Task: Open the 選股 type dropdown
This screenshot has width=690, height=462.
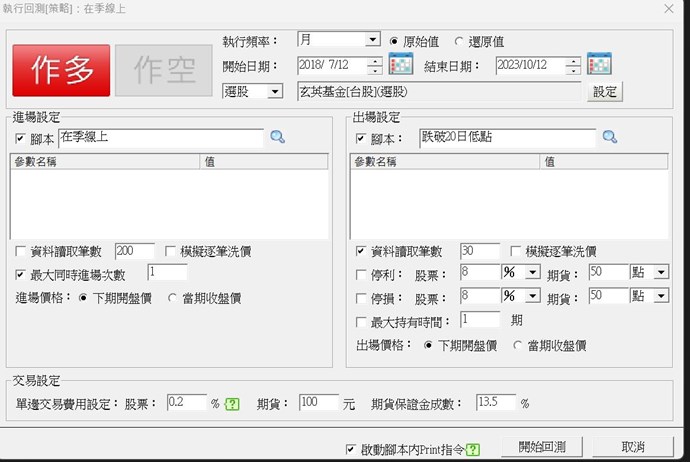Action: coord(275,92)
